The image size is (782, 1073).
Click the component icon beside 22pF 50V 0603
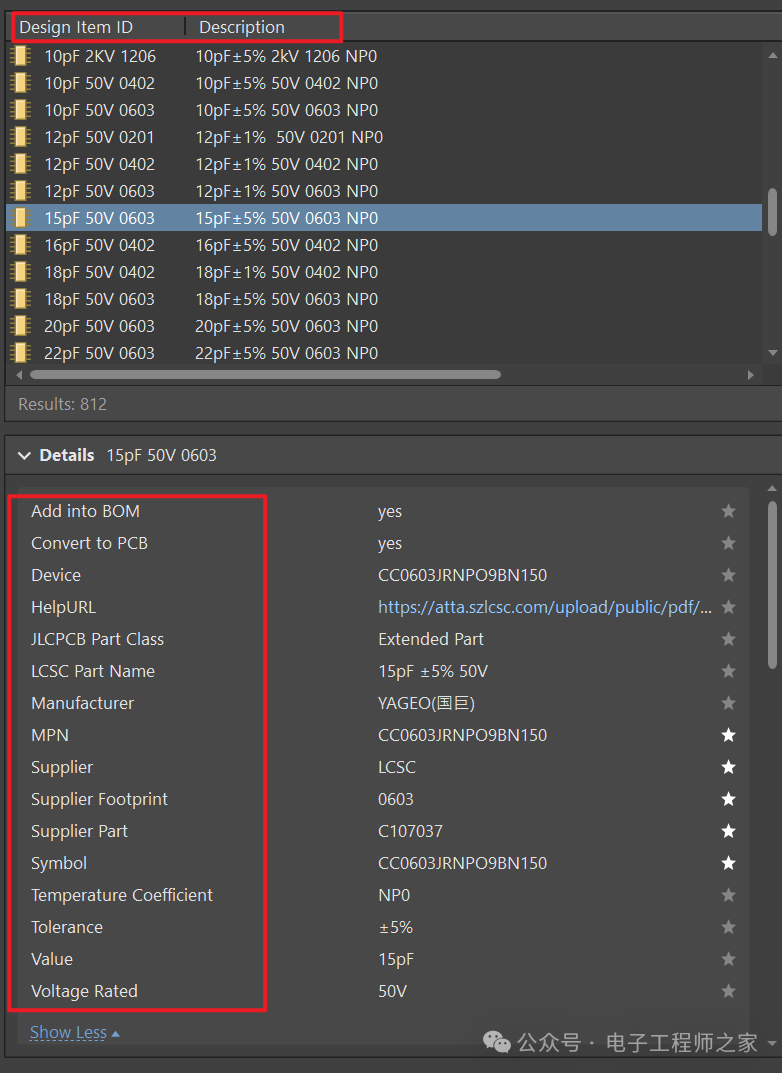[x=20, y=352]
